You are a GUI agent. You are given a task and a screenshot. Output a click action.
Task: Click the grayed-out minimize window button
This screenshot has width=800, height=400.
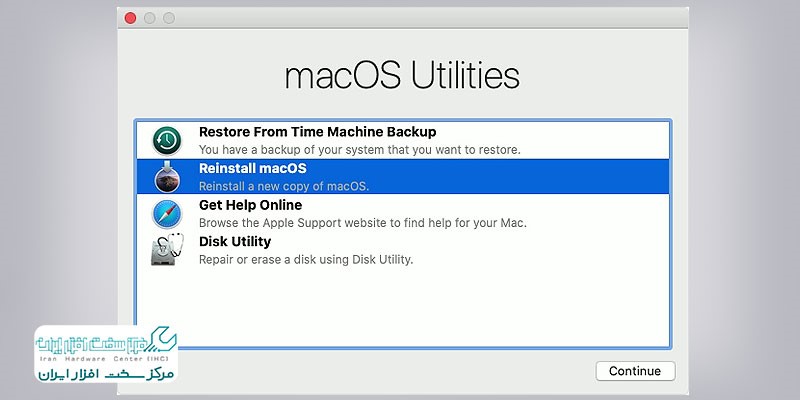click(149, 18)
